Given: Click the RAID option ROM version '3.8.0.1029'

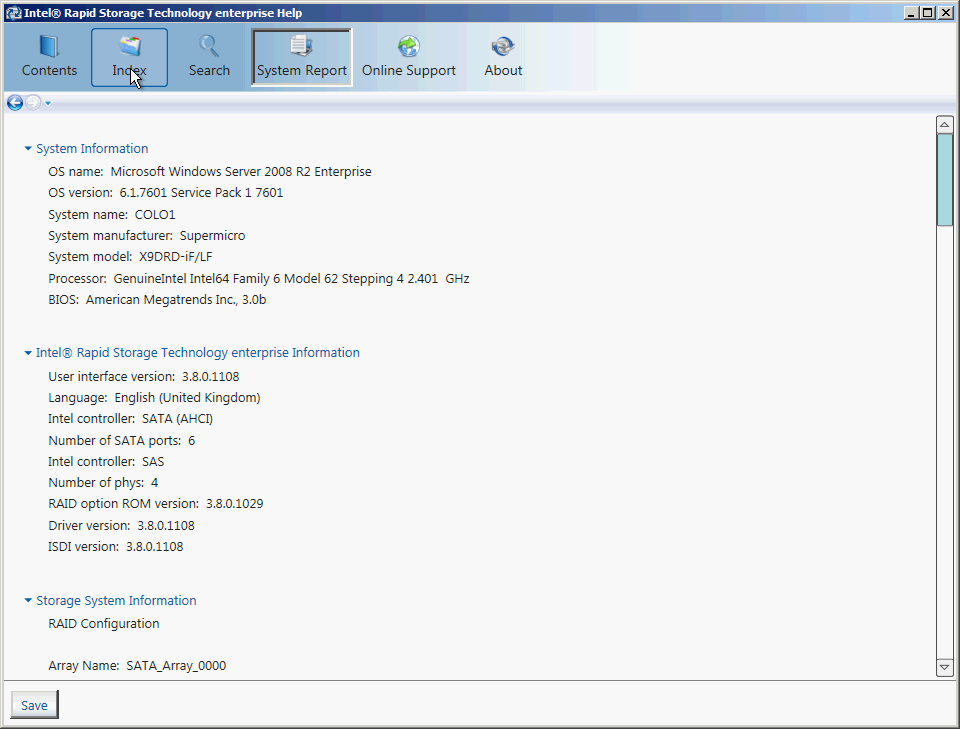Looking at the screenshot, I should point(234,504).
